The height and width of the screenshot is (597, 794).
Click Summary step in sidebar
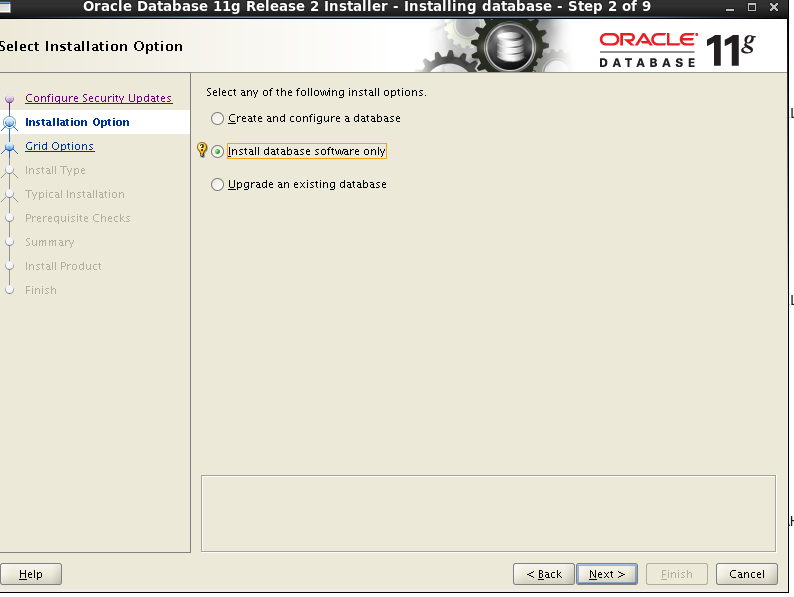tap(50, 243)
